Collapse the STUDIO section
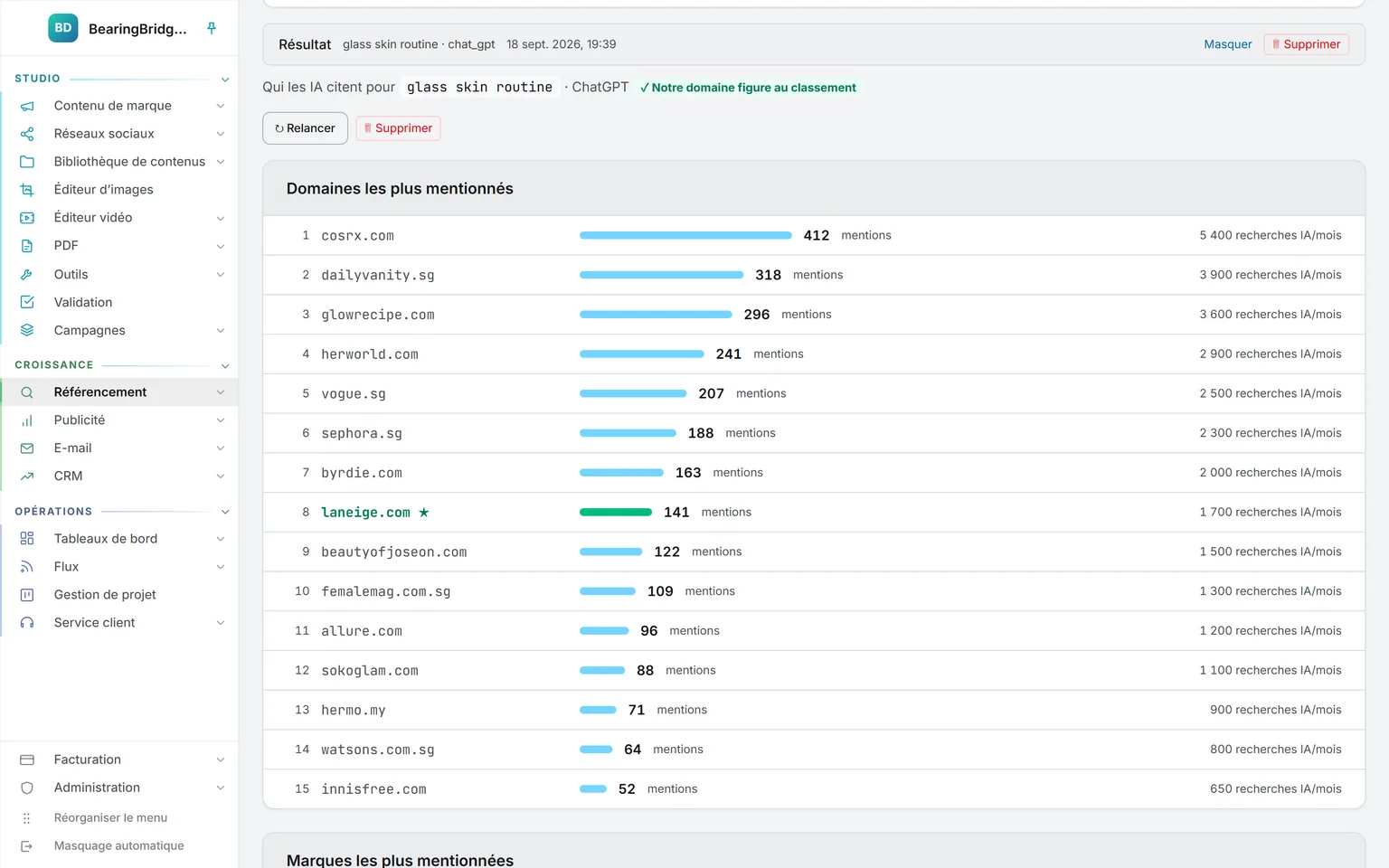 tap(225, 80)
